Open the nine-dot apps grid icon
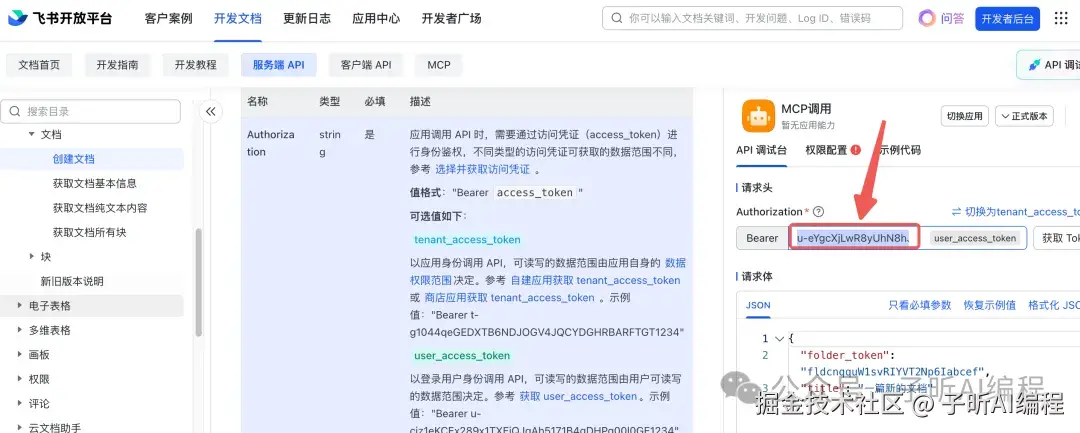 coord(1061,19)
